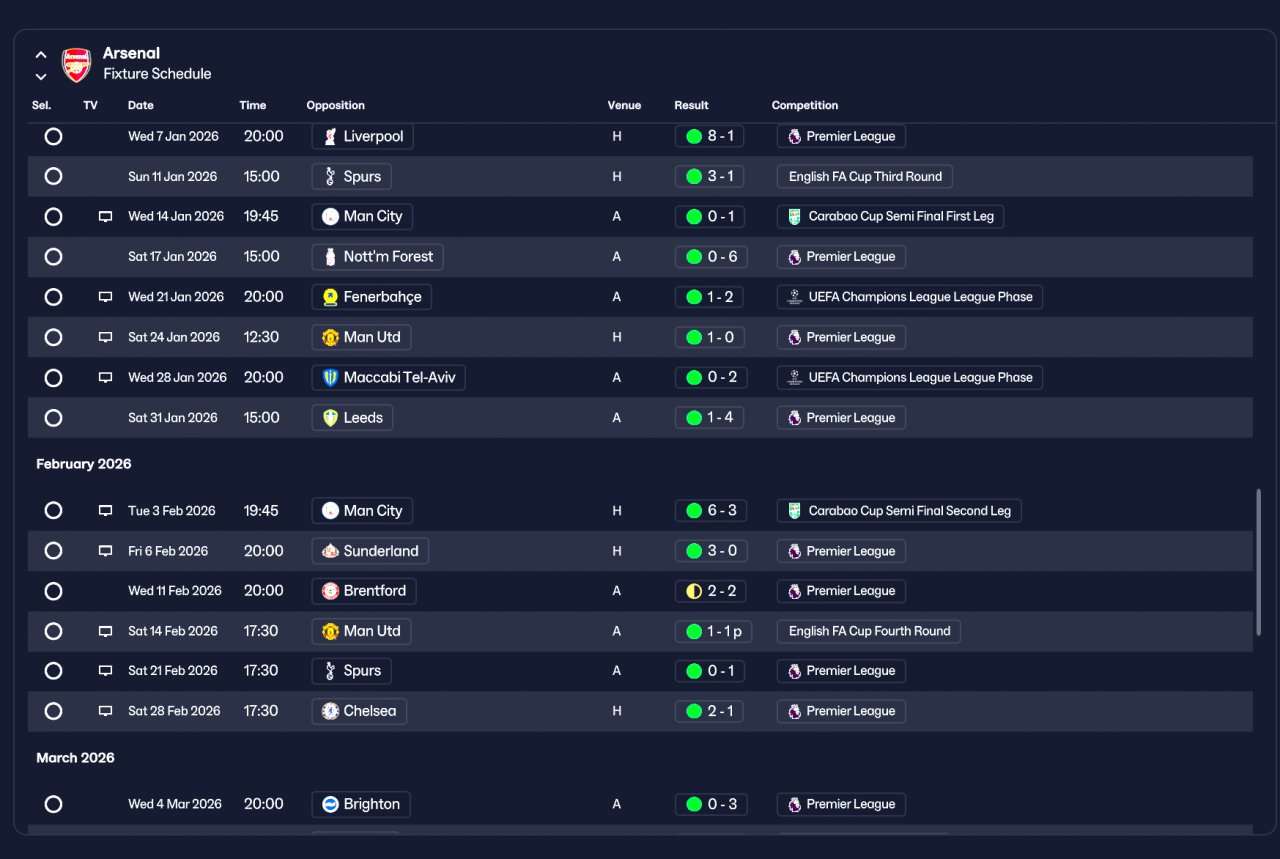Click the February 2026 month heading

(84, 464)
